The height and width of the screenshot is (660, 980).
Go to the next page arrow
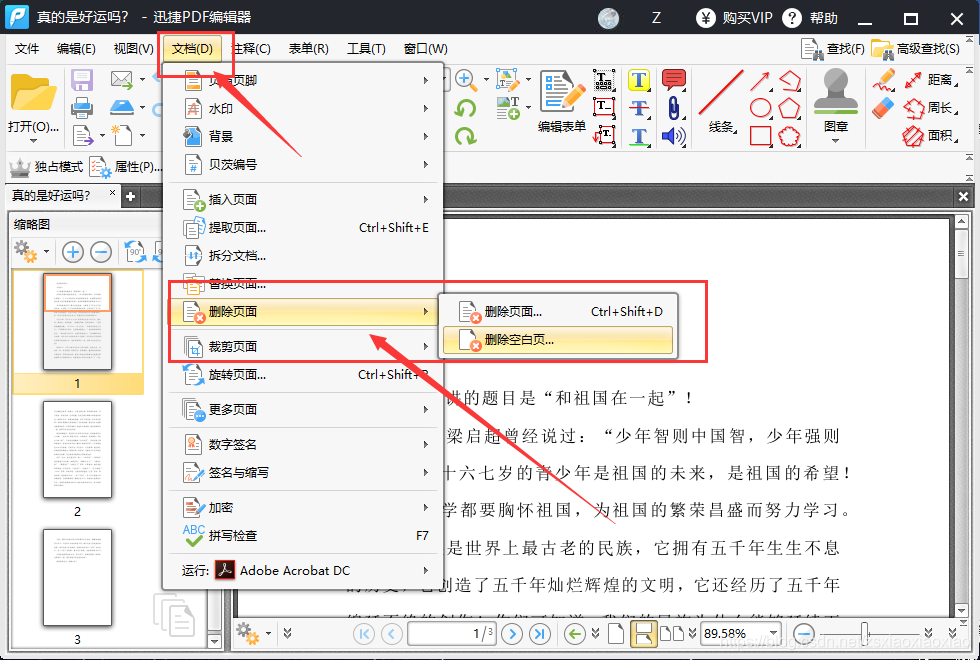click(512, 634)
